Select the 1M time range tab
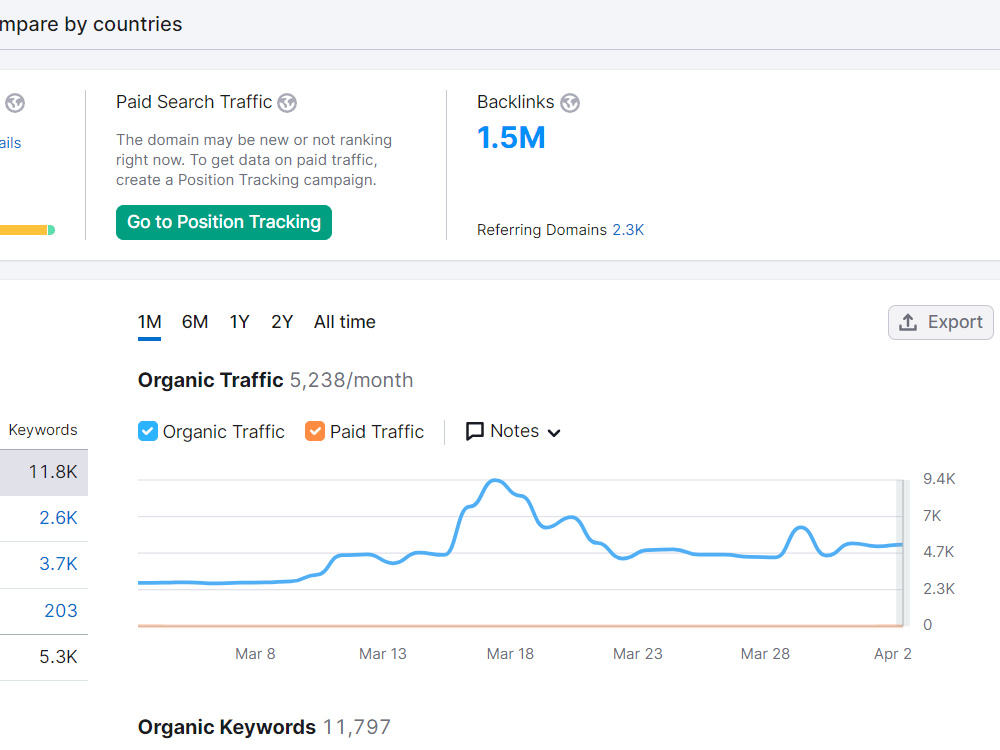The image size is (1000, 750). (x=149, y=322)
